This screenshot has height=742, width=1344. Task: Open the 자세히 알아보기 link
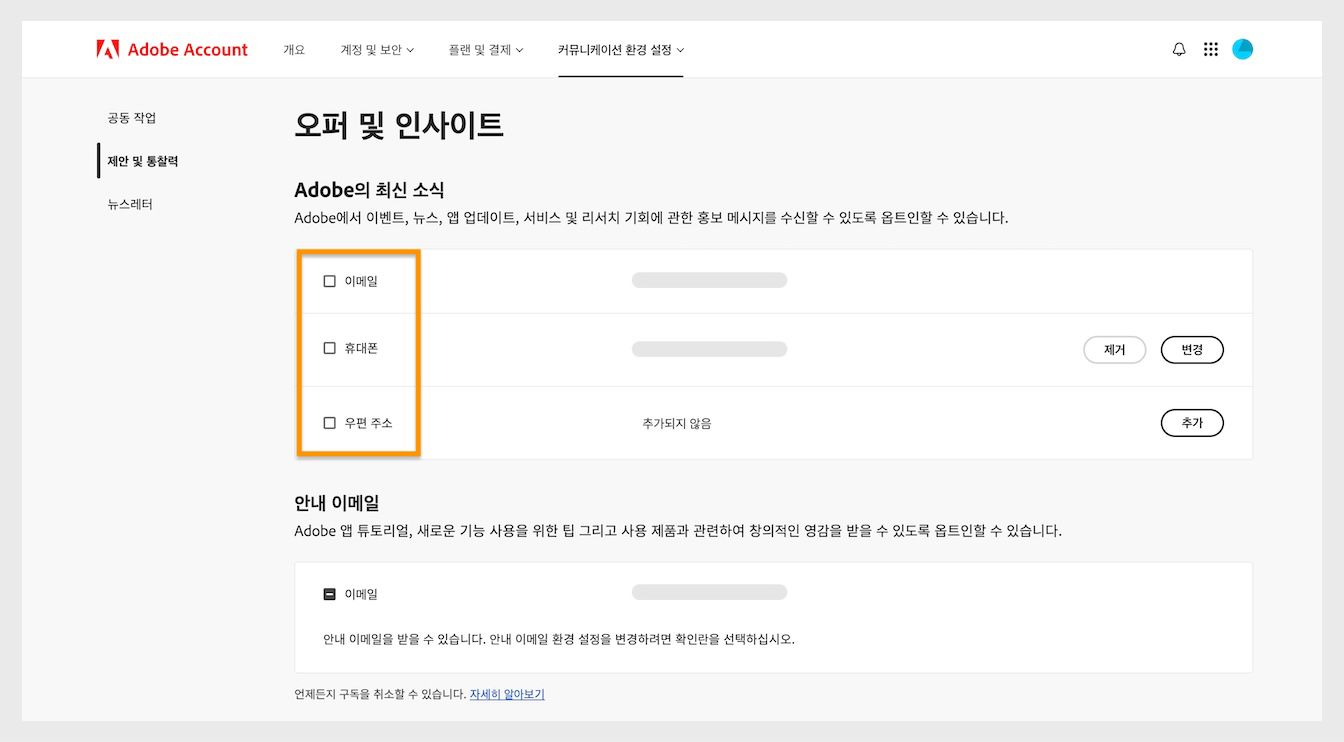pyautogui.click(x=506, y=694)
